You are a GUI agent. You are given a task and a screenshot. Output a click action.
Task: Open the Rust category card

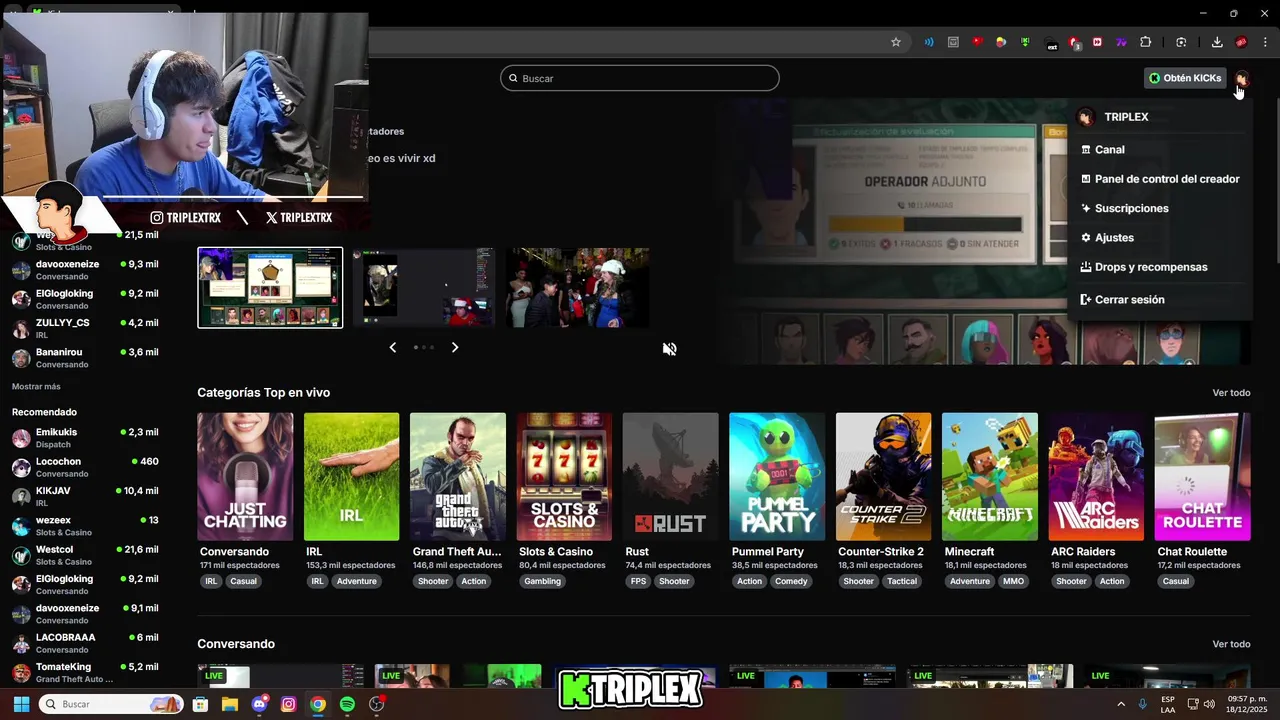(x=670, y=477)
